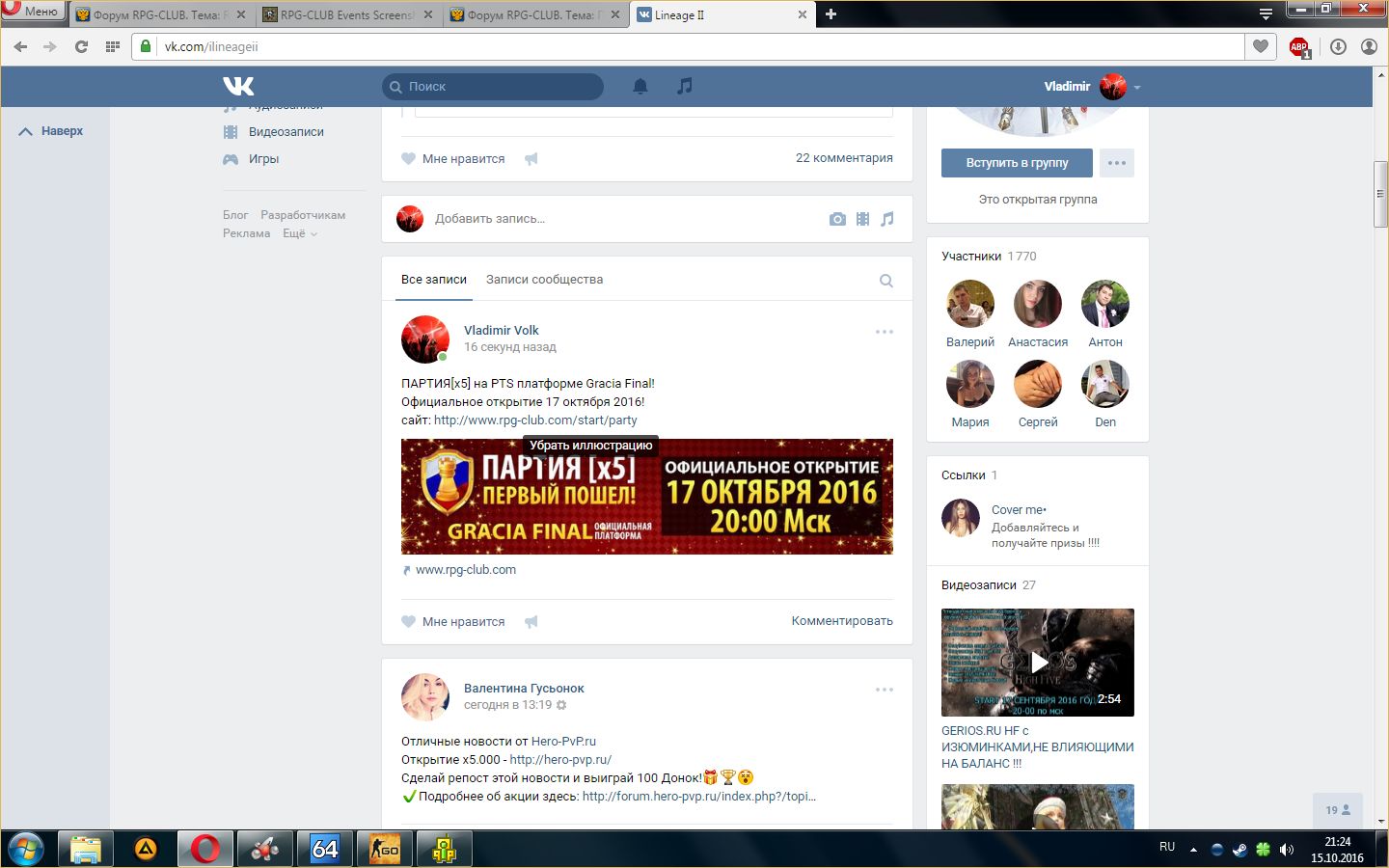This screenshot has height=868, width=1389.
Task: Open 22 комментария link
Action: click(x=844, y=158)
